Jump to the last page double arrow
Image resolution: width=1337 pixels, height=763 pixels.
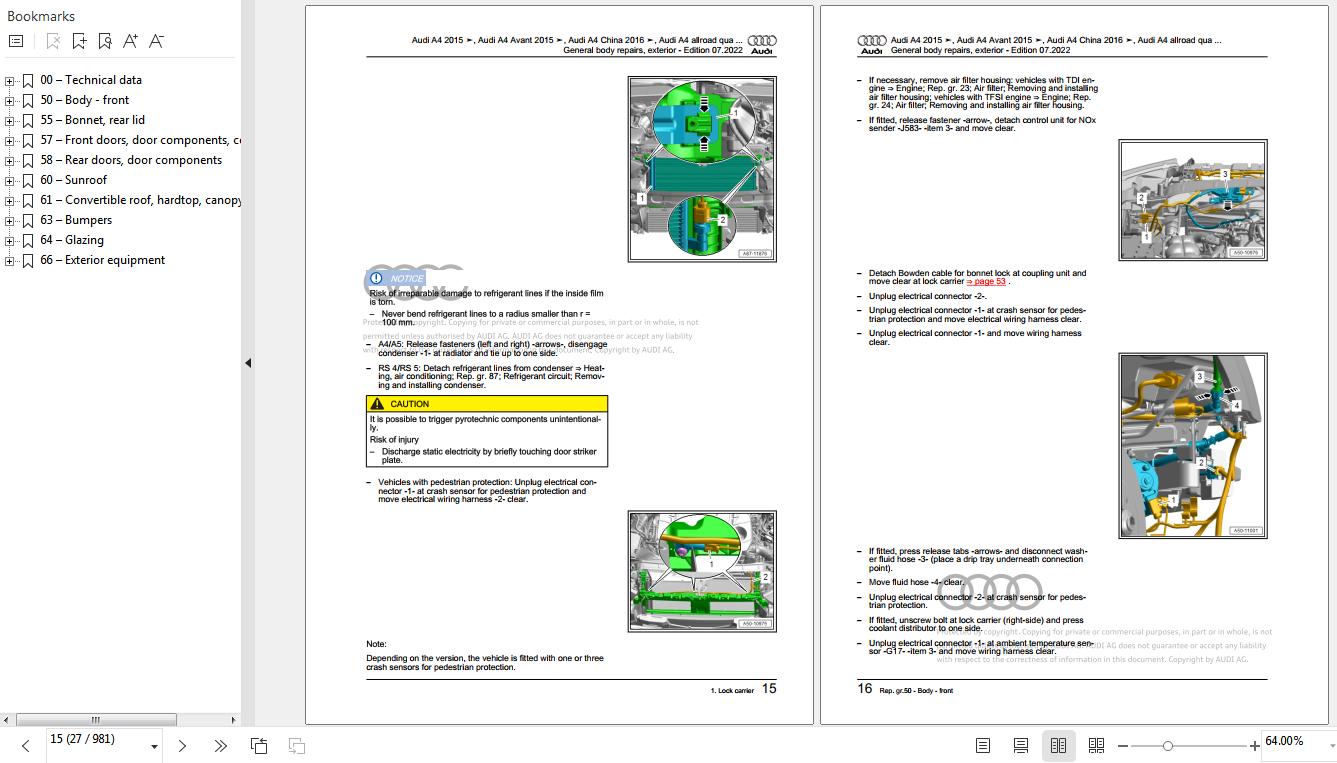(x=220, y=746)
